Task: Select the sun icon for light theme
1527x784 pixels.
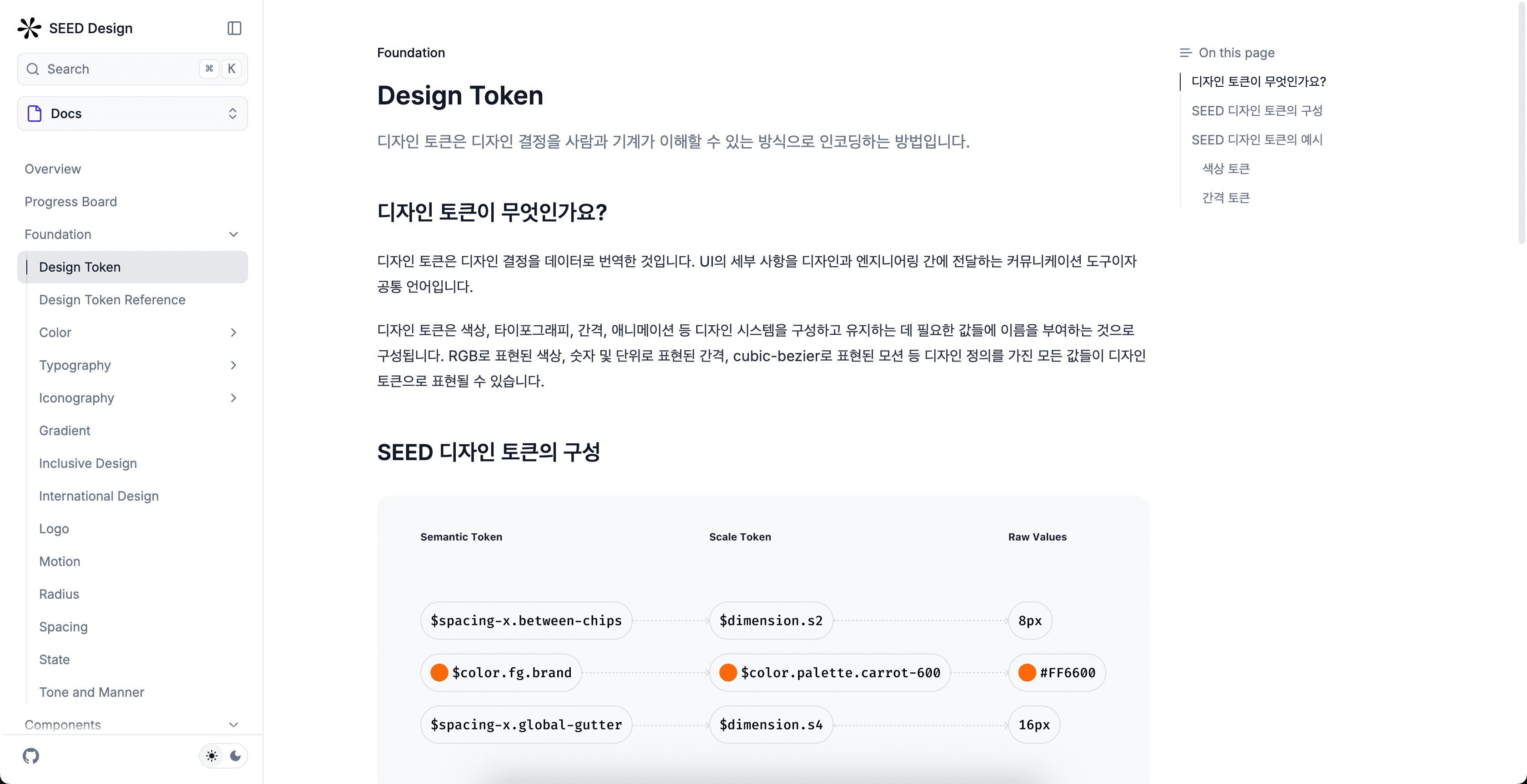Action: click(212, 755)
